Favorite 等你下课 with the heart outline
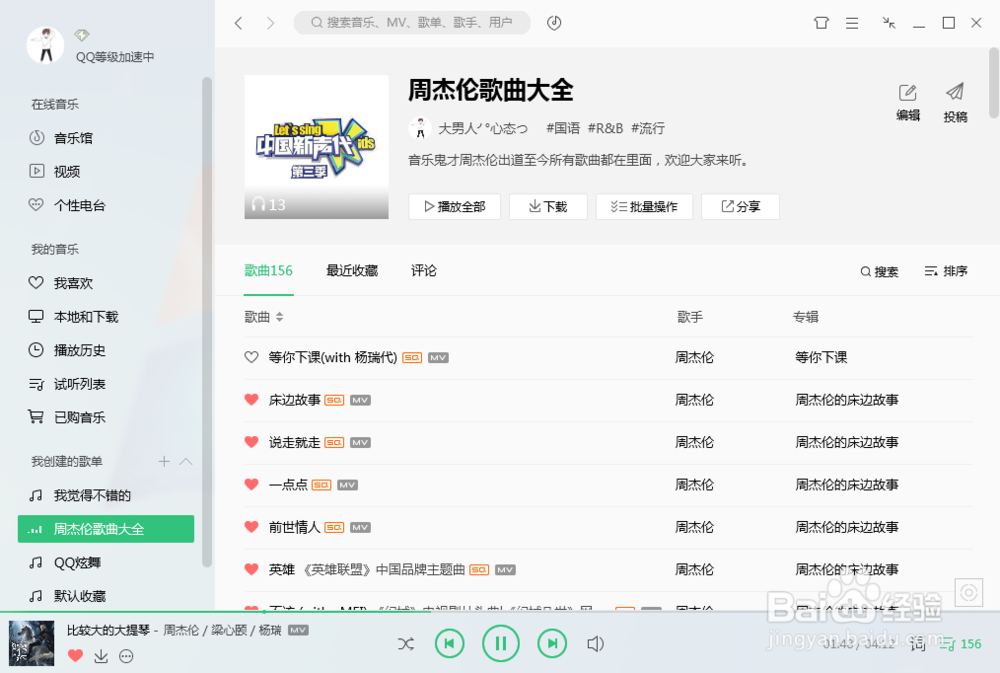Image resolution: width=1000 pixels, height=673 pixels. pos(251,357)
